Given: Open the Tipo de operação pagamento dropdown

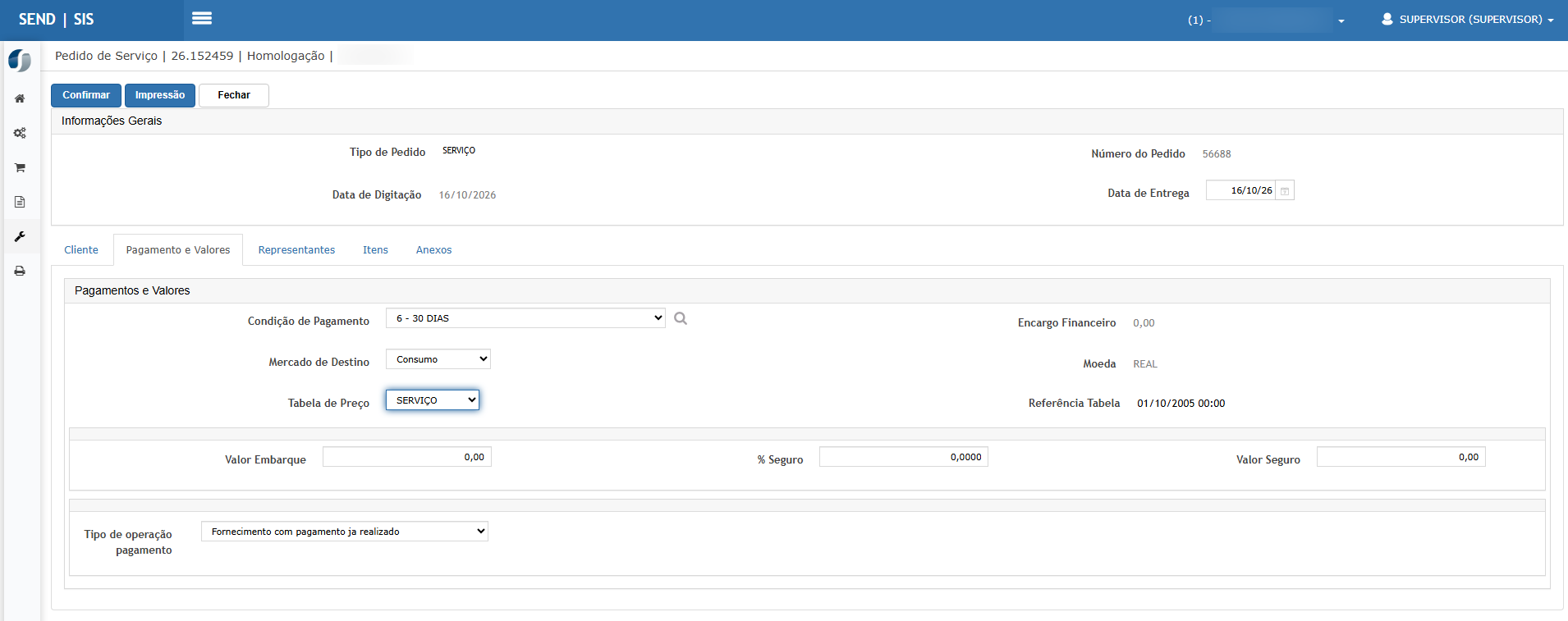Looking at the screenshot, I should pyautogui.click(x=345, y=532).
